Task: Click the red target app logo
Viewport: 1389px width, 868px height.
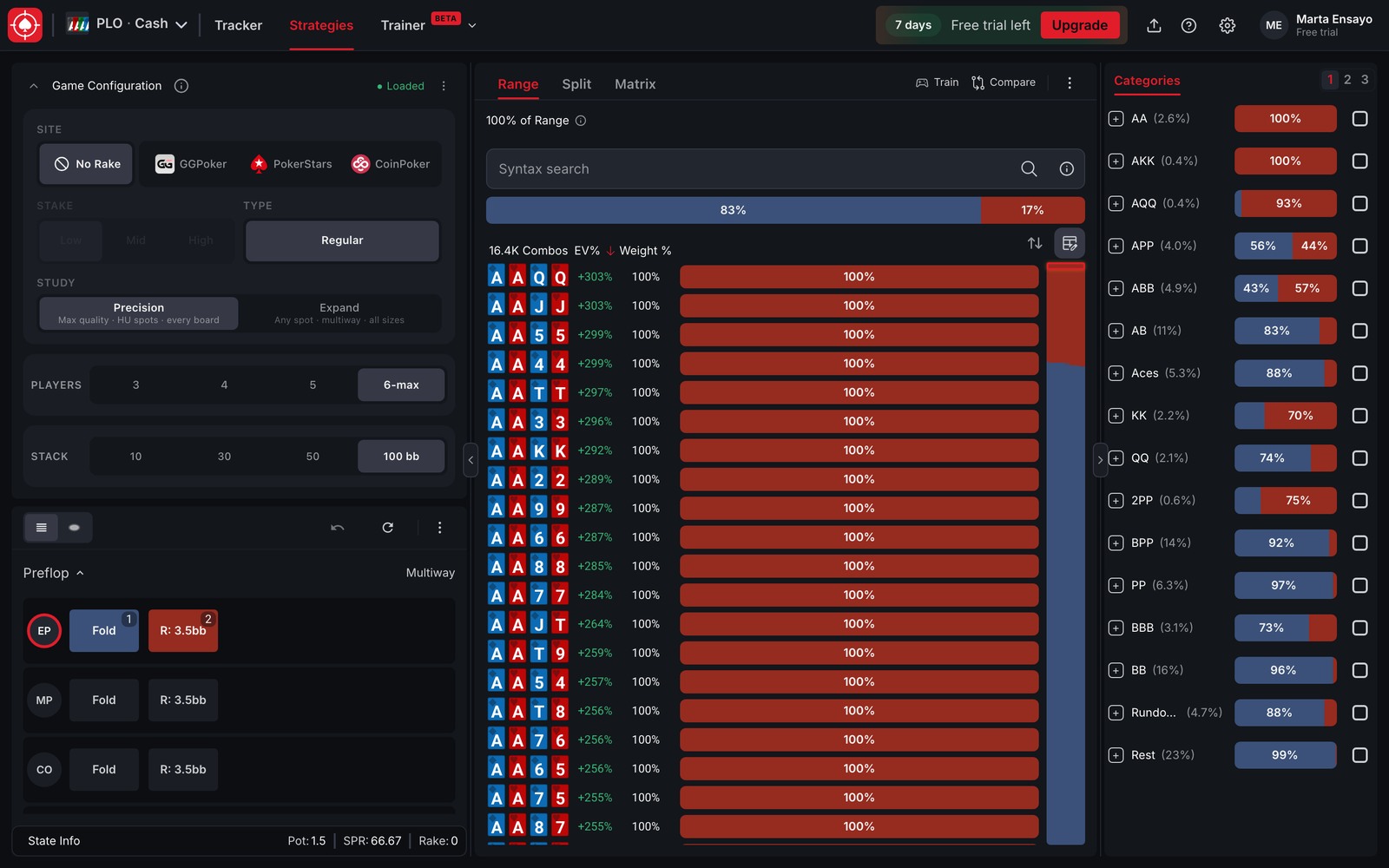Action: [25, 25]
